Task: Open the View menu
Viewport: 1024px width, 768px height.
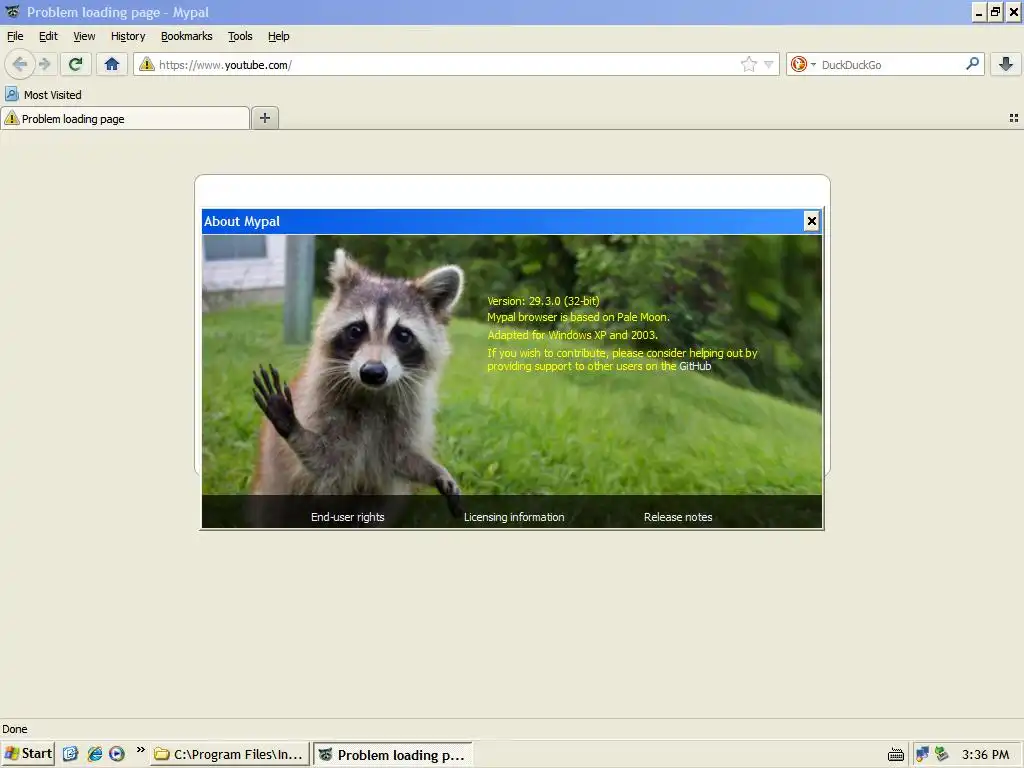Action: tap(84, 37)
